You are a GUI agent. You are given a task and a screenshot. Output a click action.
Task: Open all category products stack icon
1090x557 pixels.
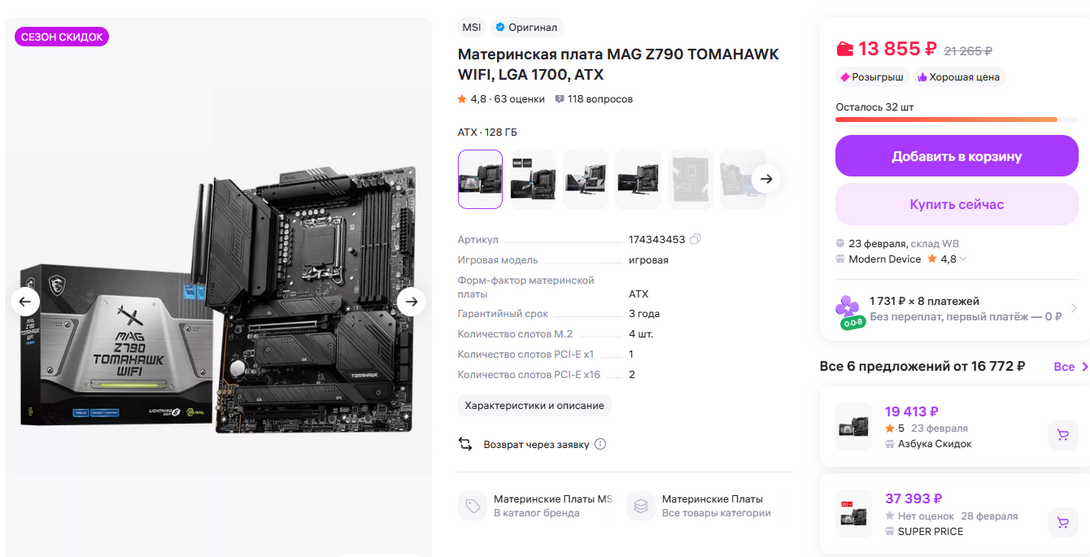(641, 506)
